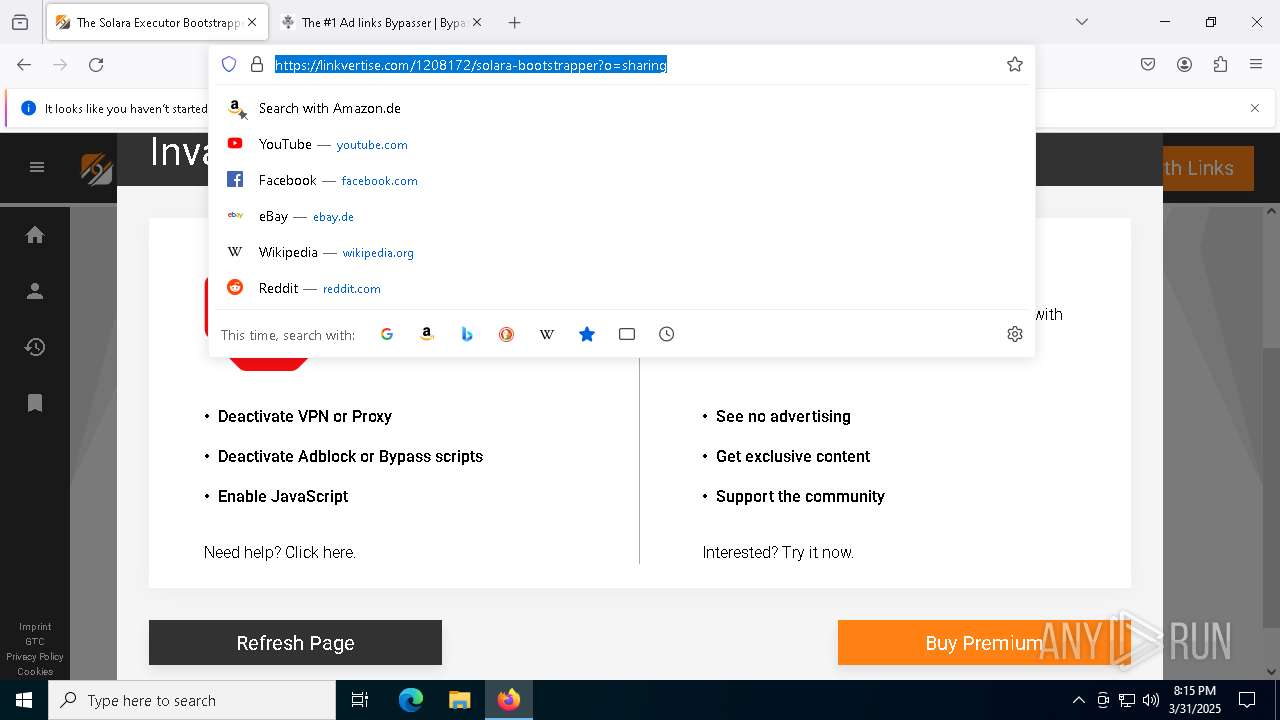Select eBay suggestion ebay.de

tap(622, 216)
